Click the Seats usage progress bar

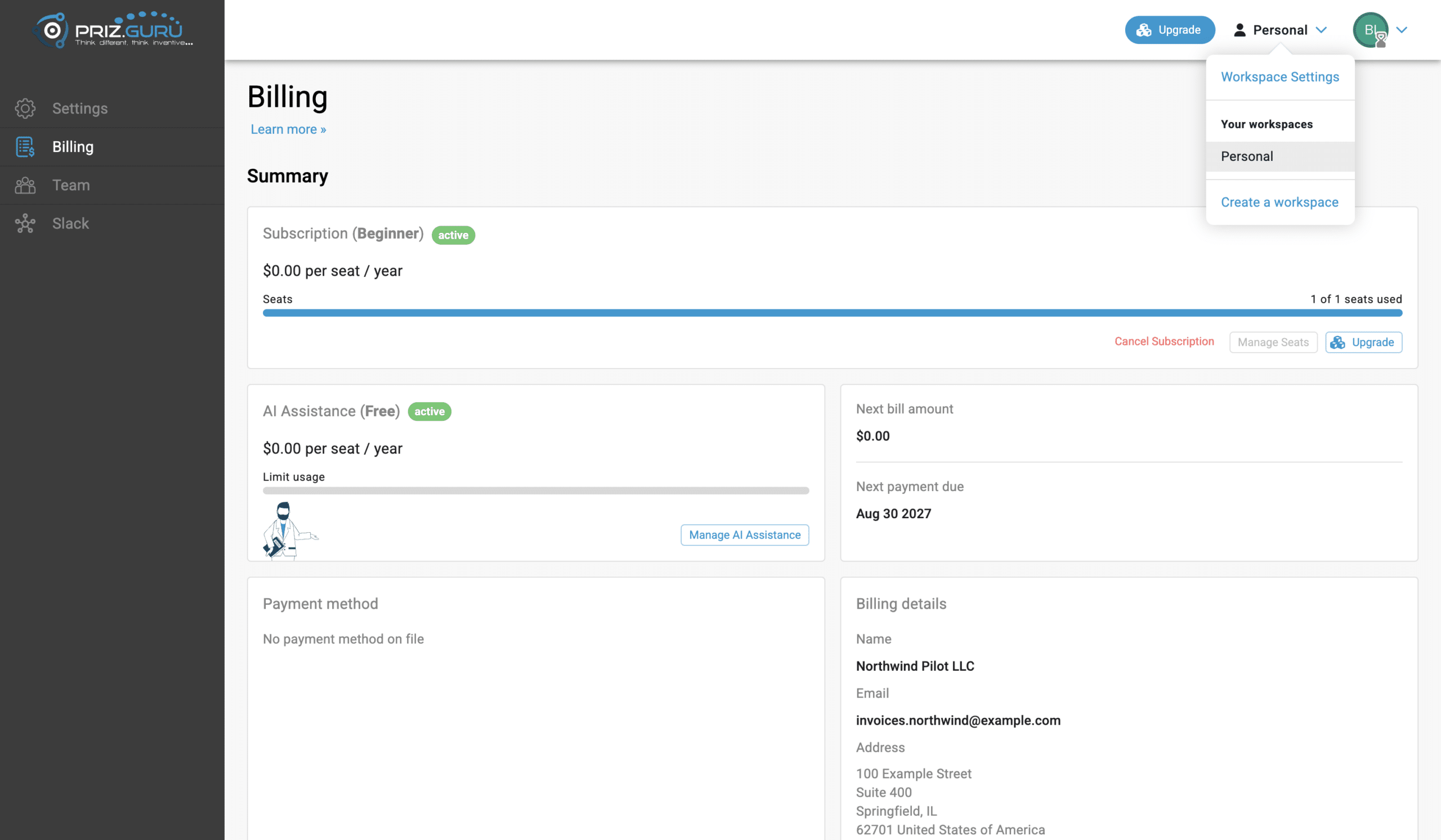click(x=832, y=313)
